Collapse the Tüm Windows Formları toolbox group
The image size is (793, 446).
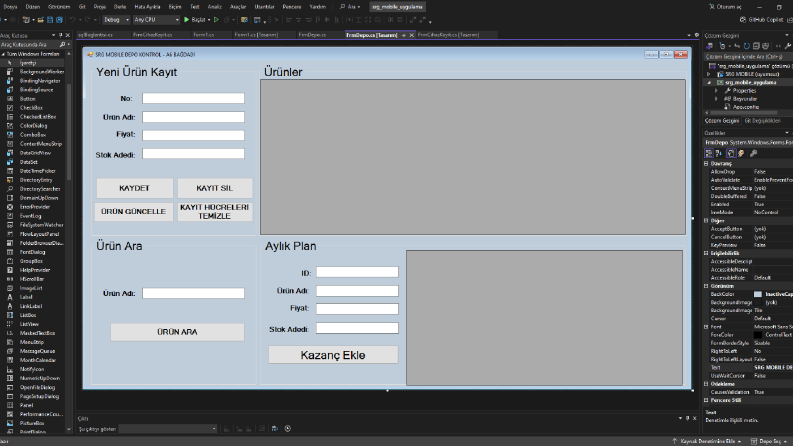click(x=3, y=54)
